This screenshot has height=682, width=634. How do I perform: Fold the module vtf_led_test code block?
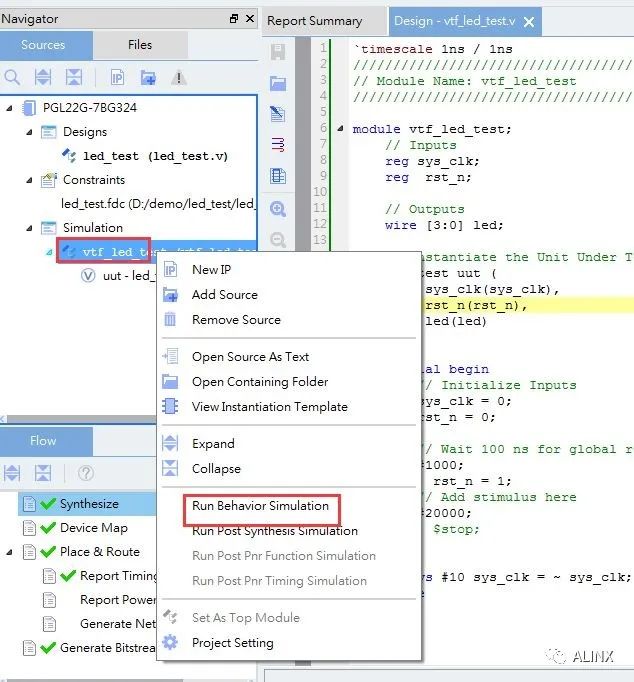pos(340,129)
